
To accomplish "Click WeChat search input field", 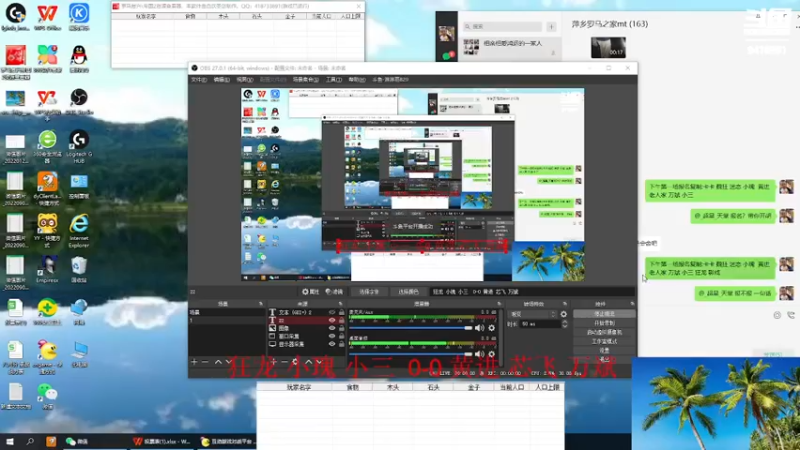I will 503,27.
